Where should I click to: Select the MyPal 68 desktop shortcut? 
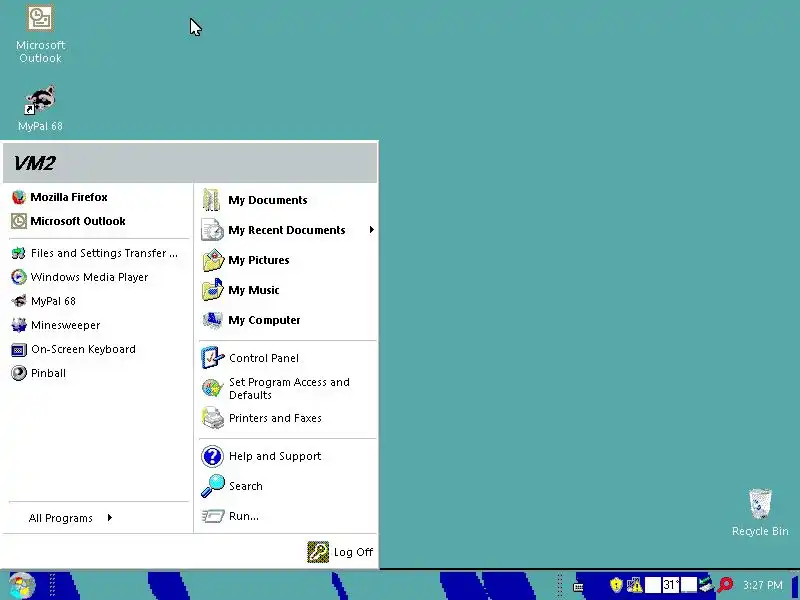point(40,108)
